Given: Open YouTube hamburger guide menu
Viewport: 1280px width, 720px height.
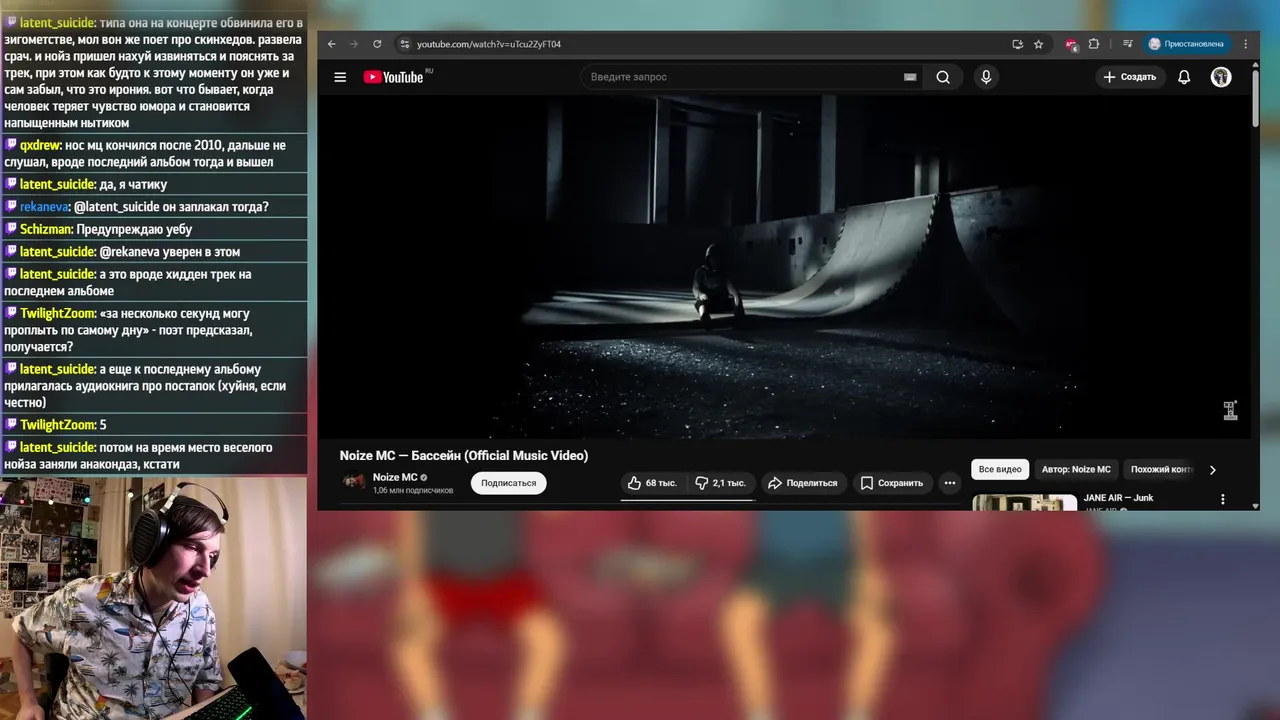Looking at the screenshot, I should coord(340,77).
